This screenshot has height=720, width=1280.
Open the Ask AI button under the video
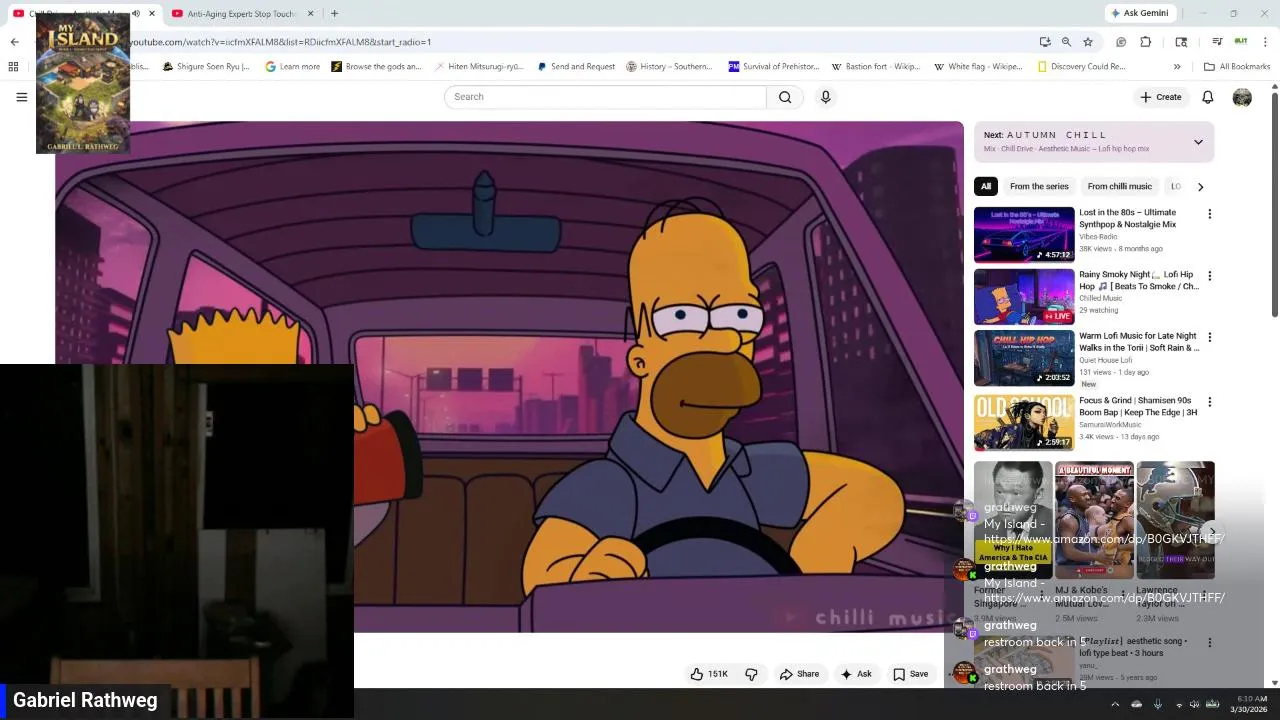coord(856,674)
